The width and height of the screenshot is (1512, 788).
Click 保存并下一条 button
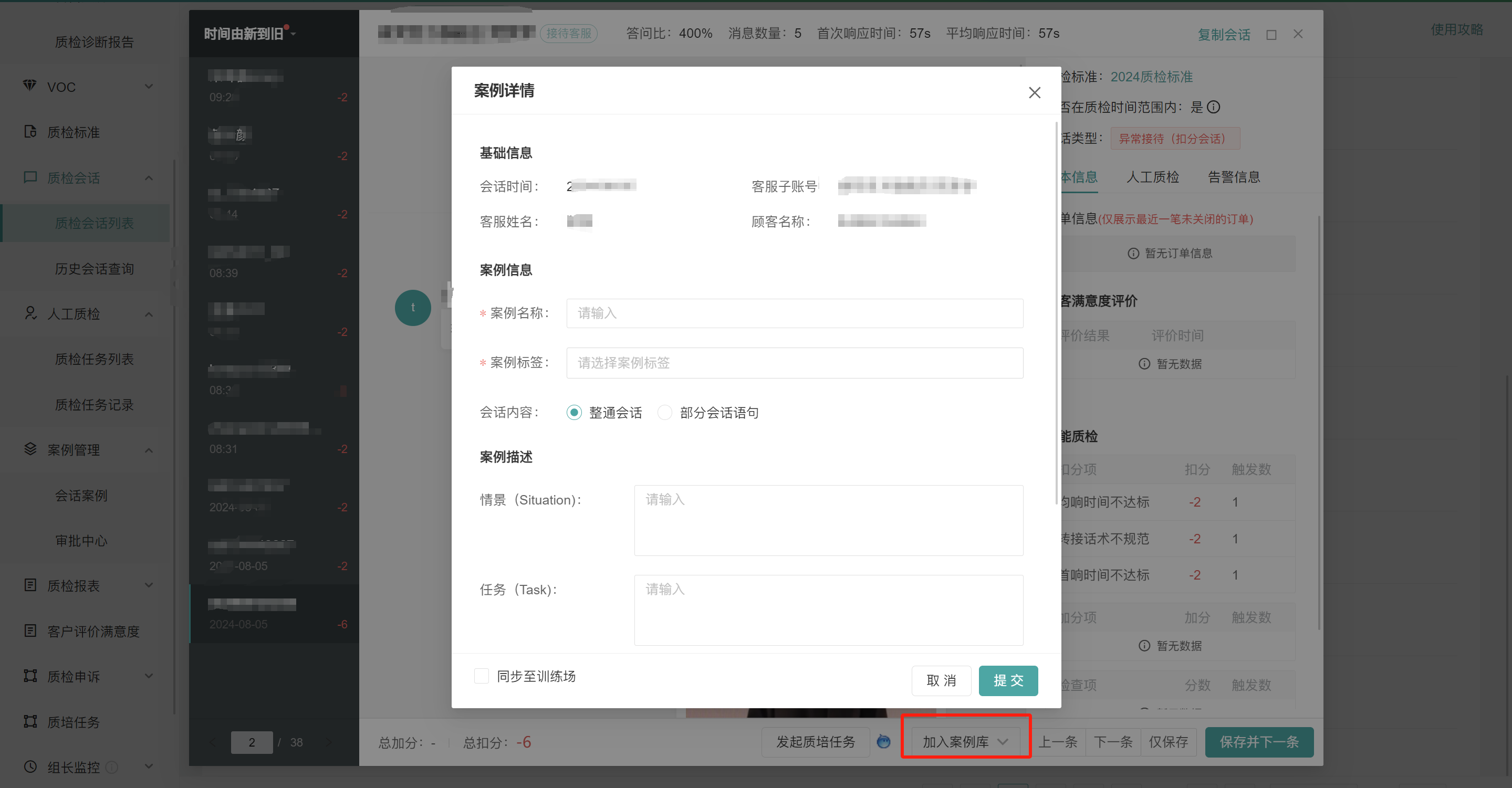1259,742
